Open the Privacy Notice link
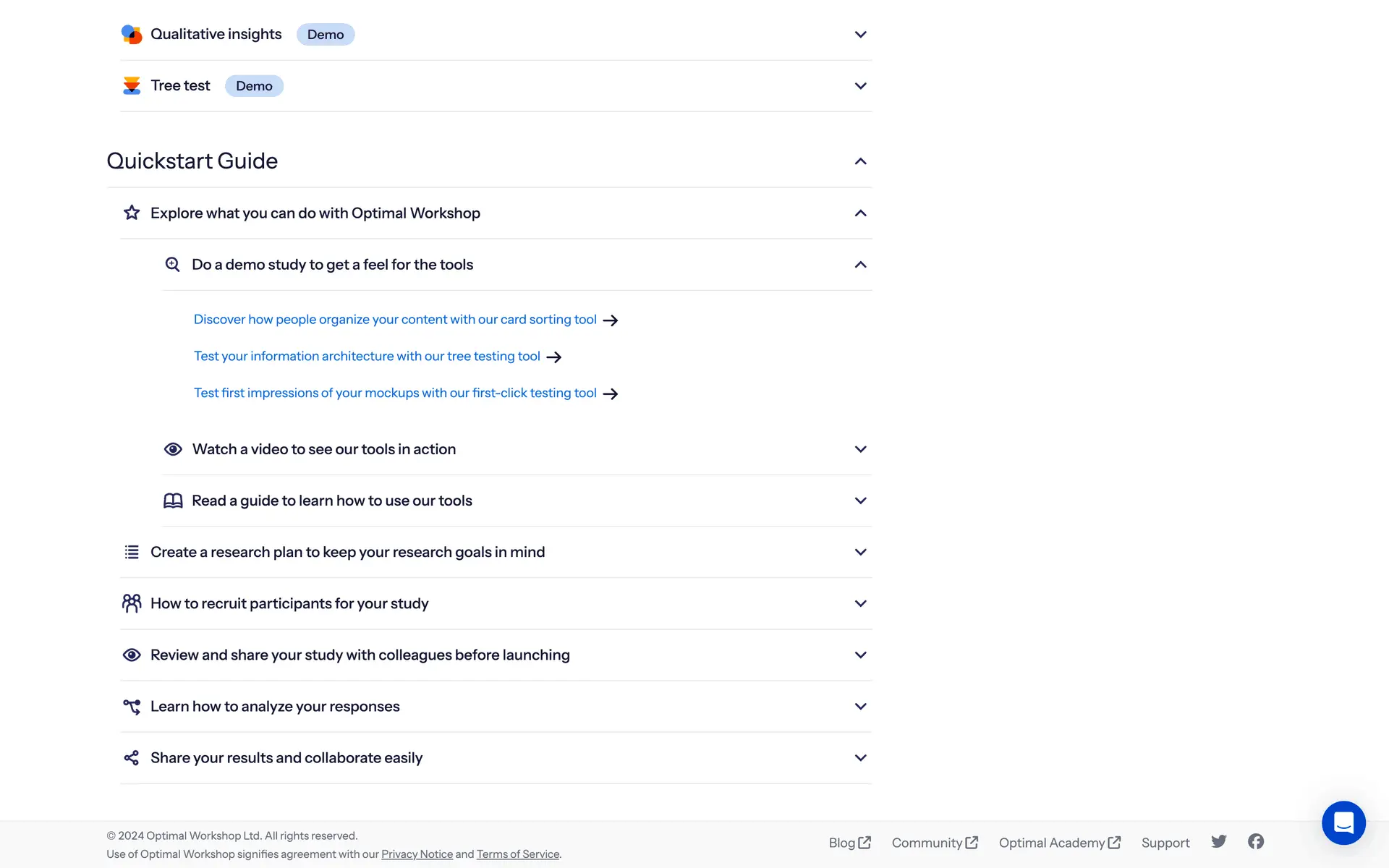The image size is (1389, 868). click(x=417, y=854)
